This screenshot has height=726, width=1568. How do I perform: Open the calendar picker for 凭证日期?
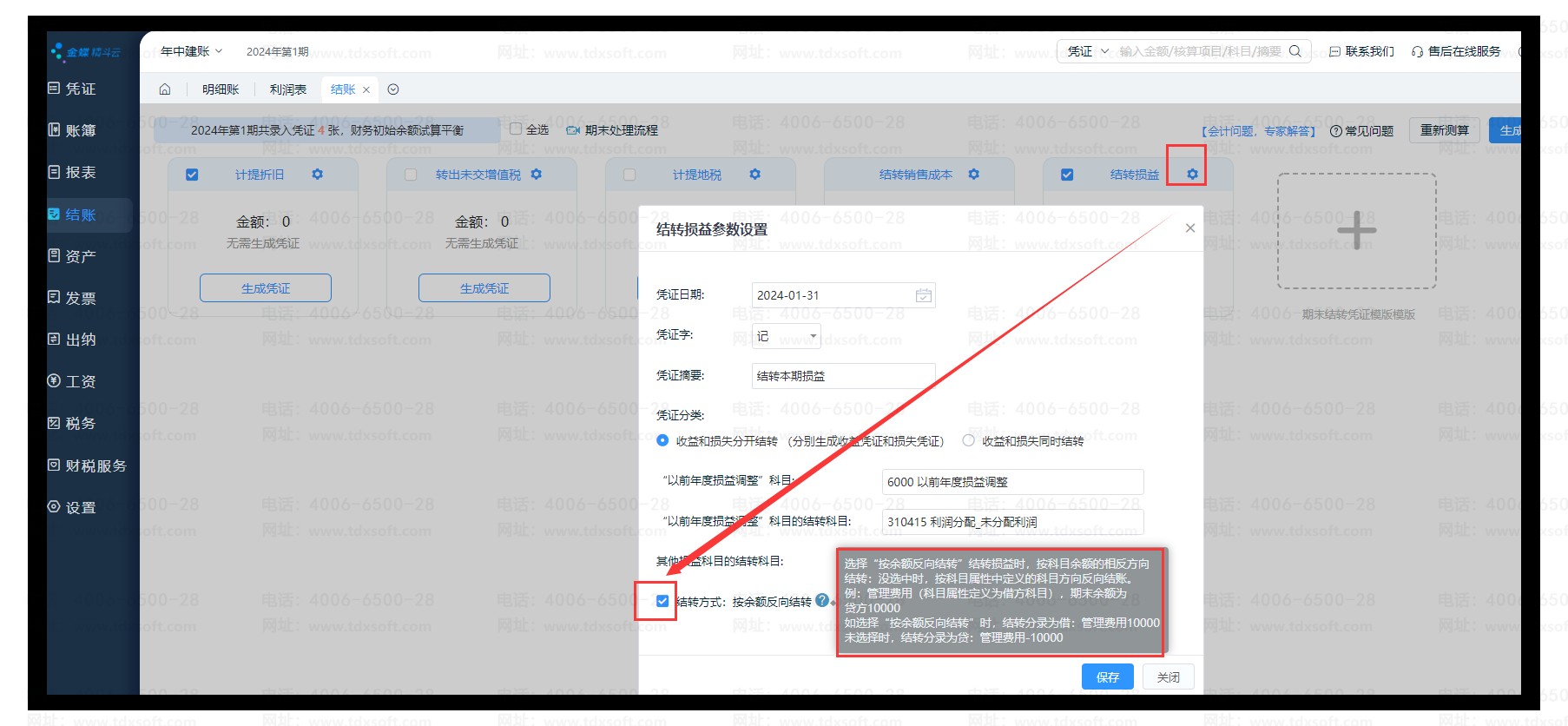click(923, 295)
